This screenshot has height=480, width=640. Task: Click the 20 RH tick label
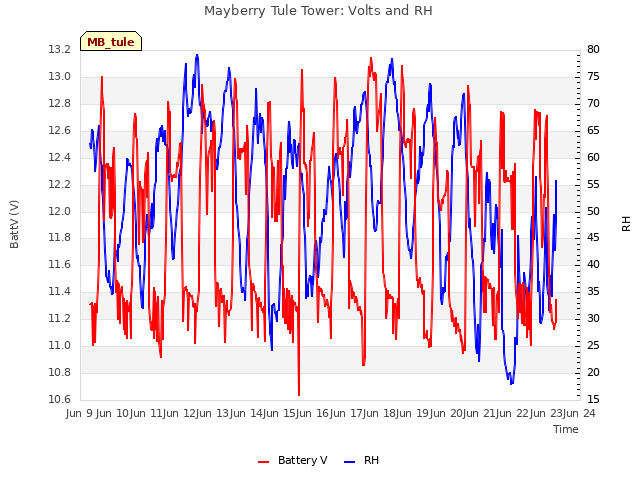593,372
